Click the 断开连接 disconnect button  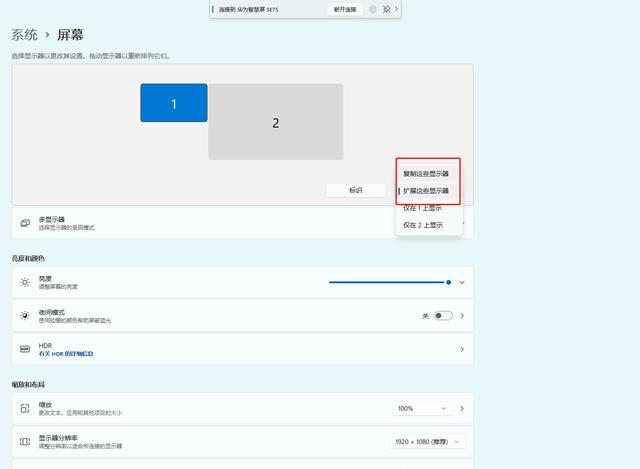(345, 9)
